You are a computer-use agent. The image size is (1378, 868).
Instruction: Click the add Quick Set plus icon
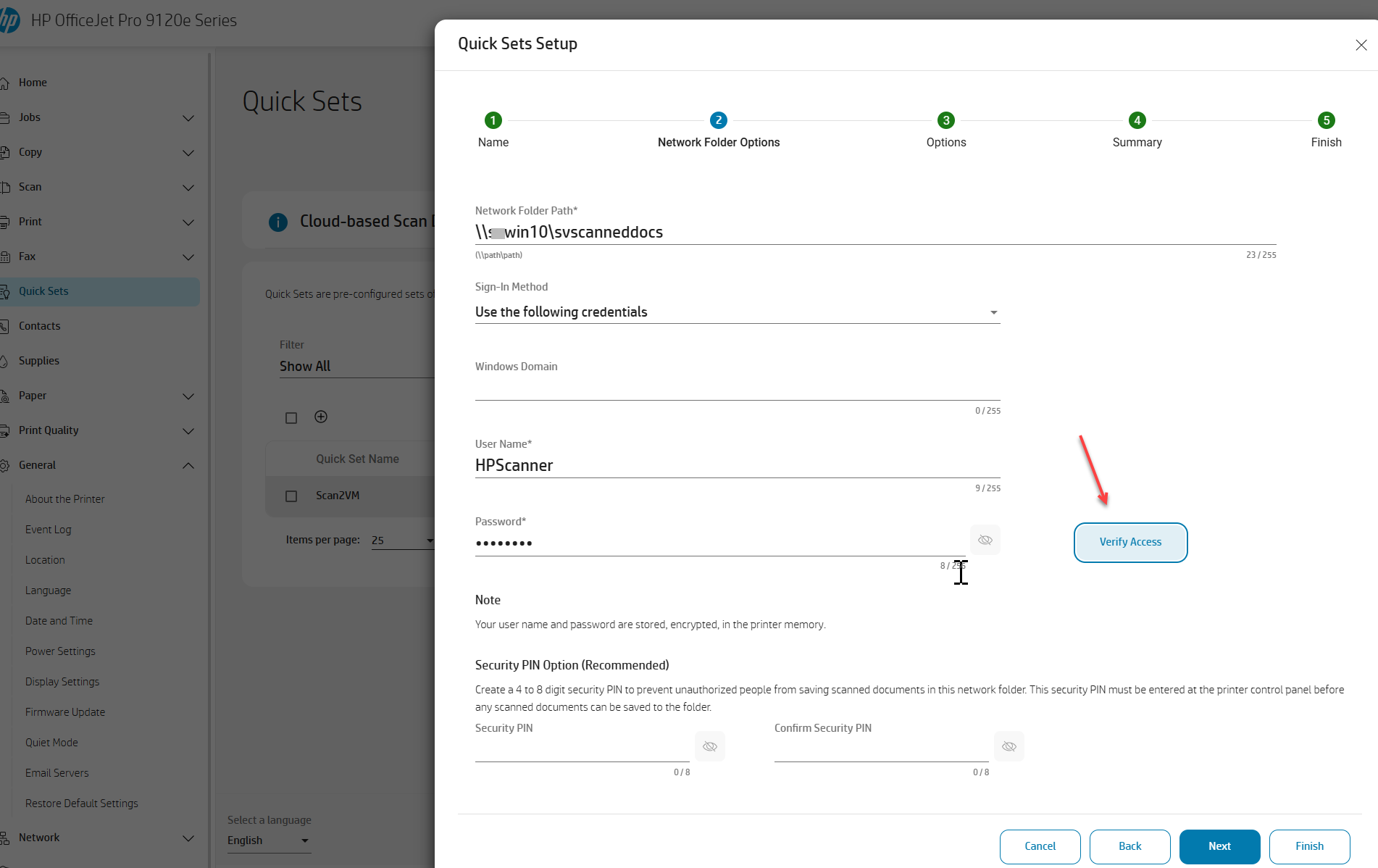click(321, 417)
